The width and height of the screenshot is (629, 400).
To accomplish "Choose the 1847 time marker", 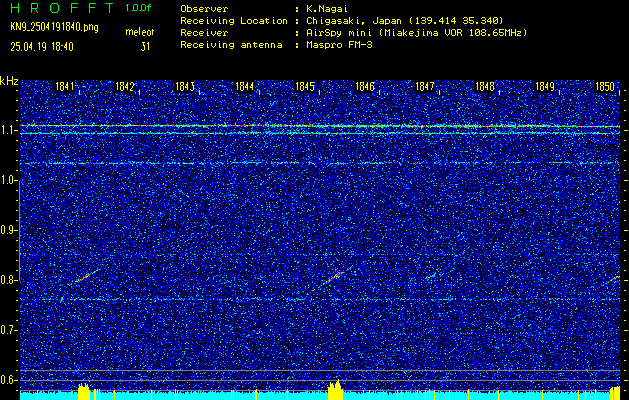I will pyautogui.click(x=425, y=87).
